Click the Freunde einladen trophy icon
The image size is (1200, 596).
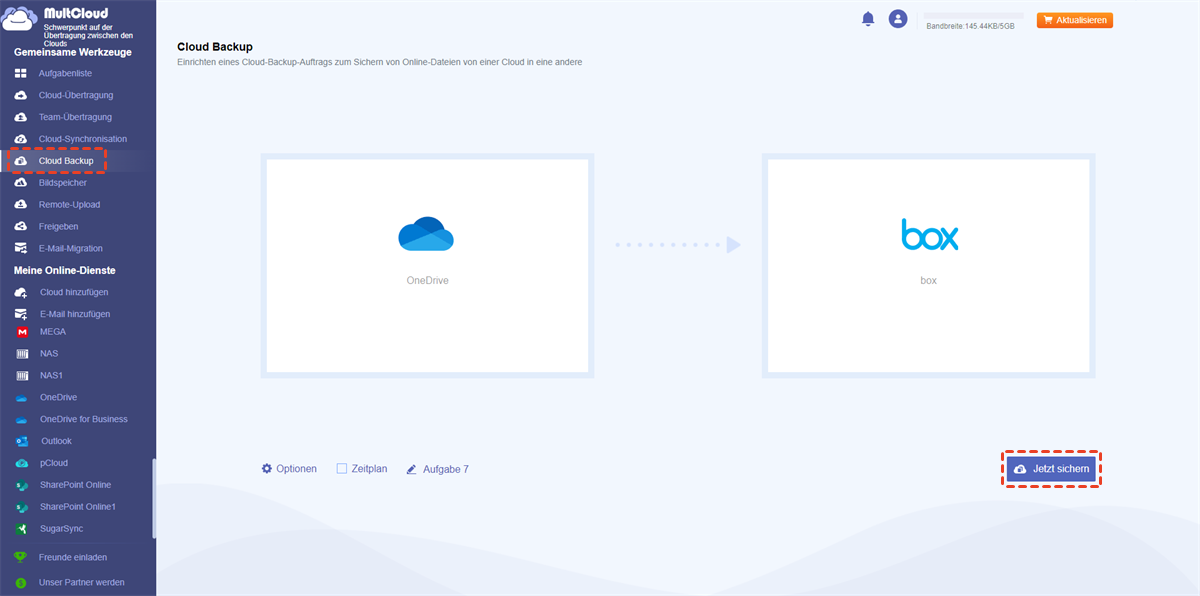pyautogui.click(x=20, y=557)
